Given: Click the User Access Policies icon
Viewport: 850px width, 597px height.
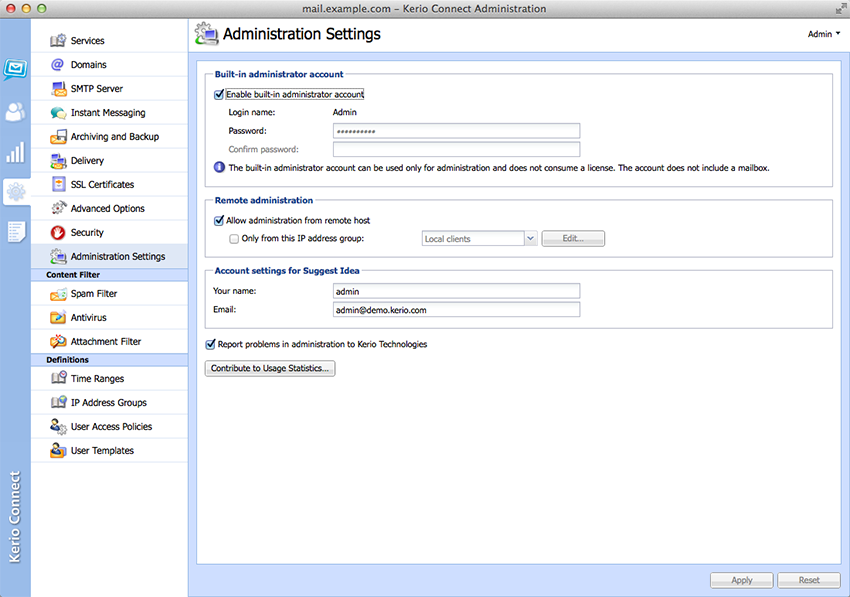Looking at the screenshot, I should (x=58, y=426).
